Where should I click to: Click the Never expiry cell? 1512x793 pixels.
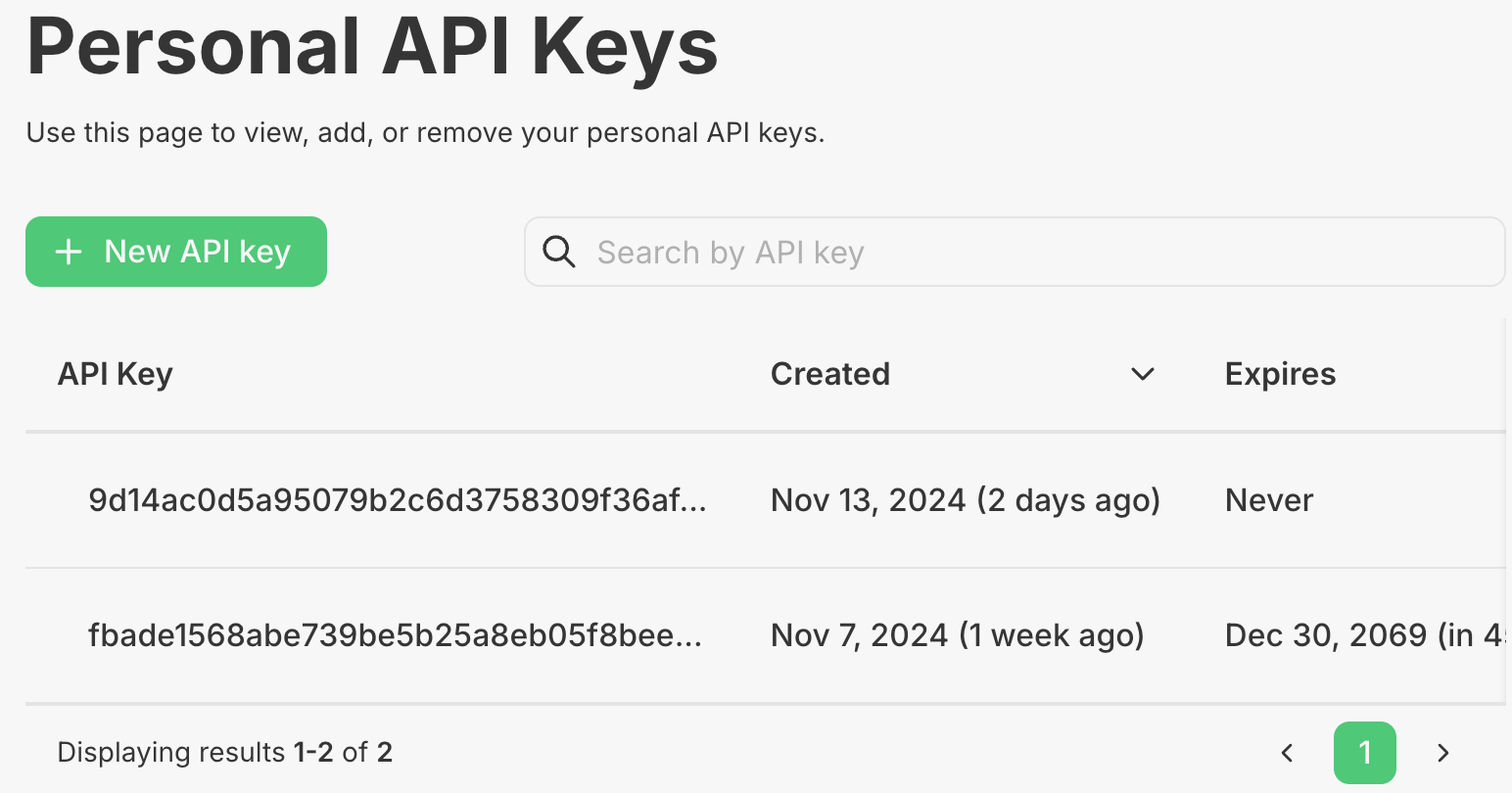pyautogui.click(x=1269, y=500)
